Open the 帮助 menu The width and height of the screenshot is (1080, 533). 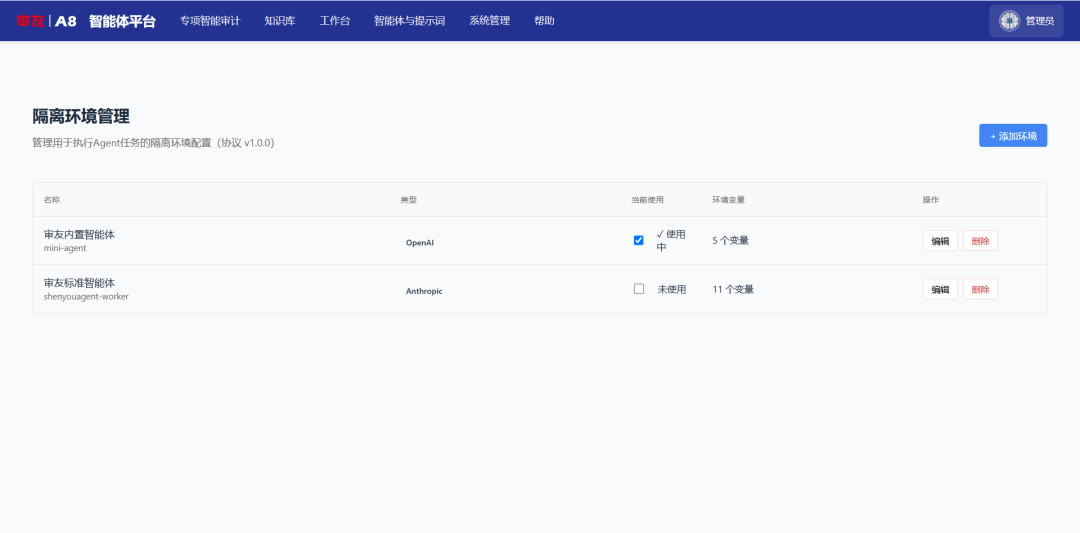[544, 21]
